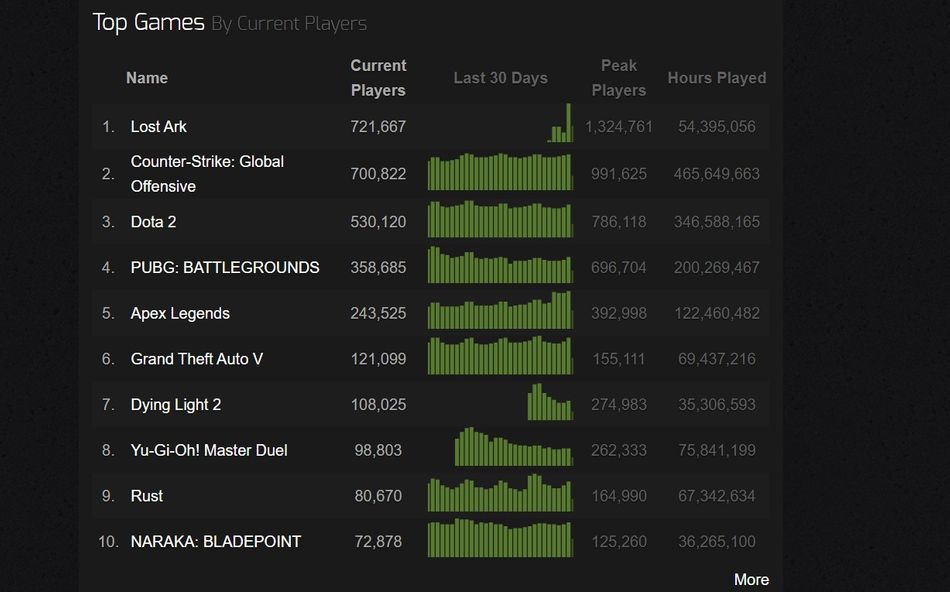The height and width of the screenshot is (592, 950).
Task: Select hours played value 346,588,165
Action: (x=717, y=222)
